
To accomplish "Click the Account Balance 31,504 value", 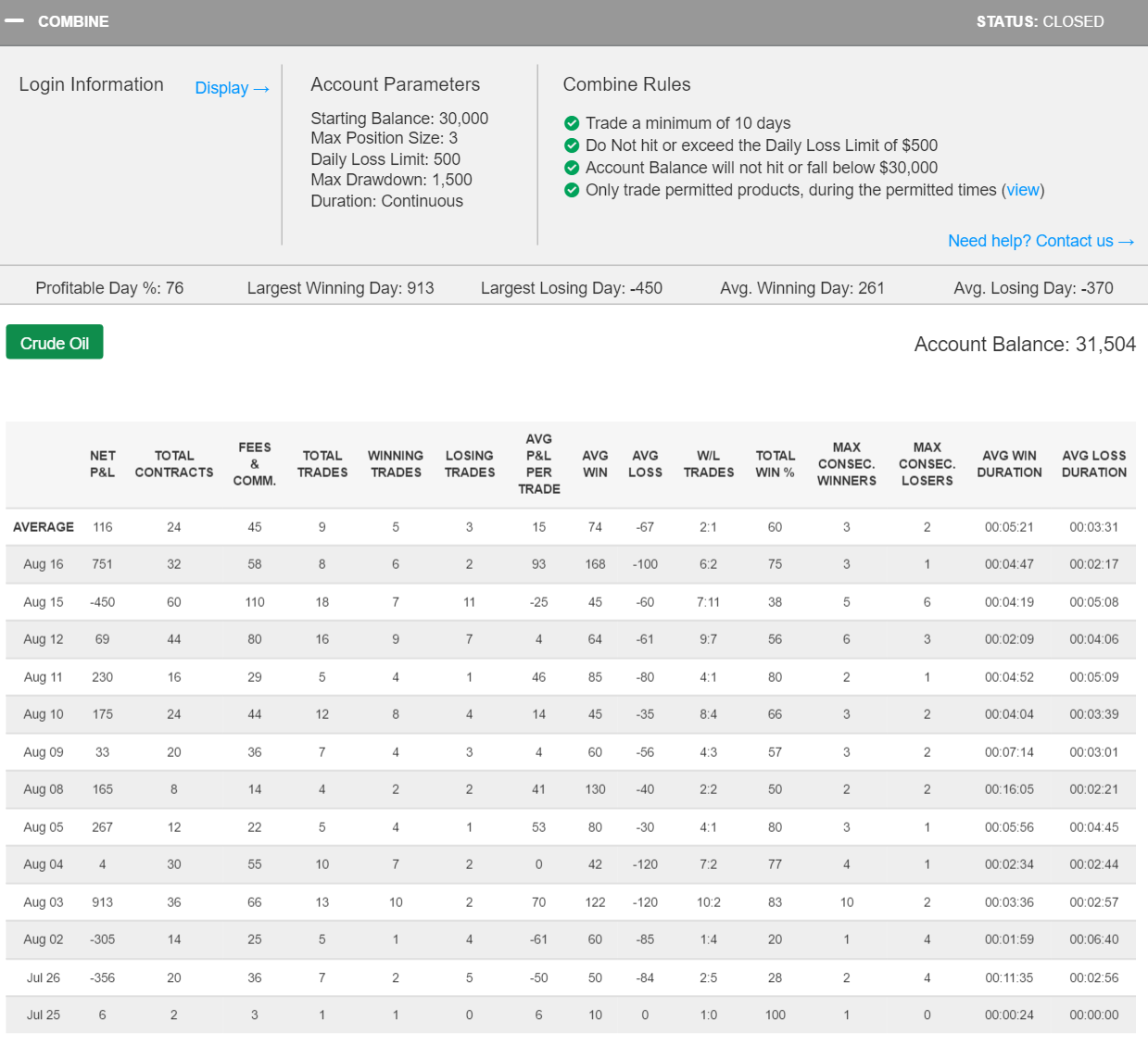I will pyautogui.click(x=1024, y=344).
